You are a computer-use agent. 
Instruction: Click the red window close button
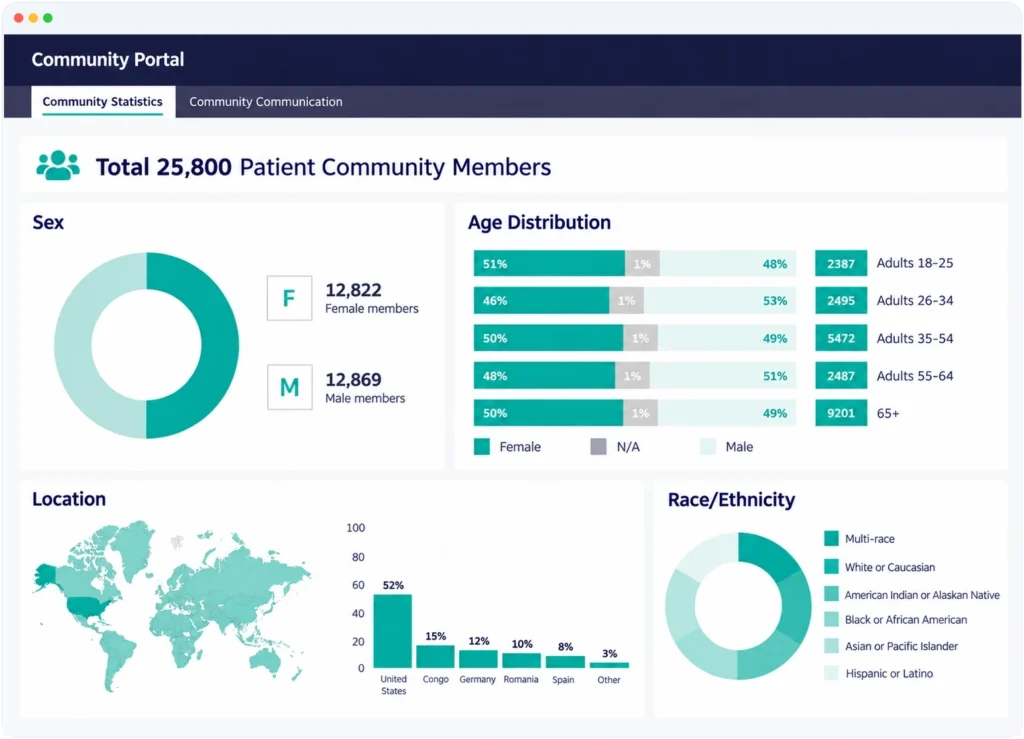[18, 18]
